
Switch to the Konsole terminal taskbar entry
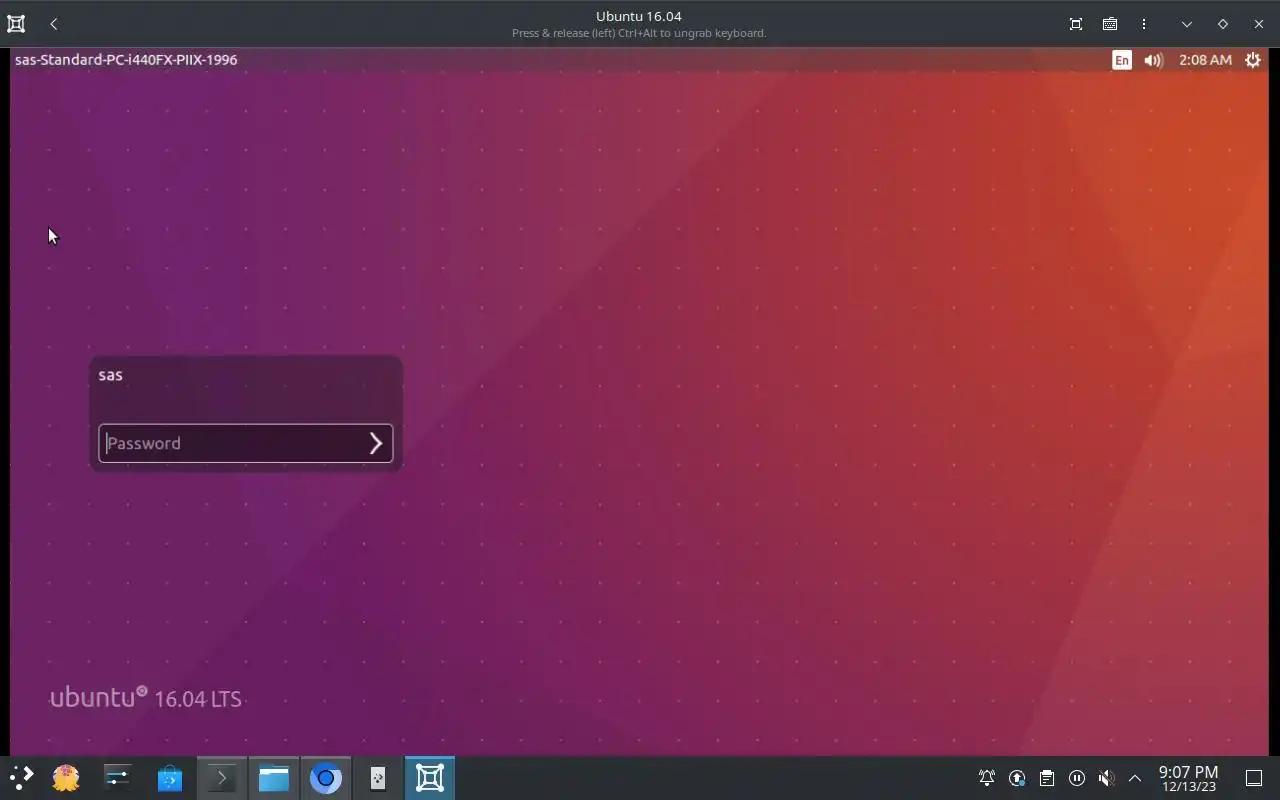(x=222, y=778)
